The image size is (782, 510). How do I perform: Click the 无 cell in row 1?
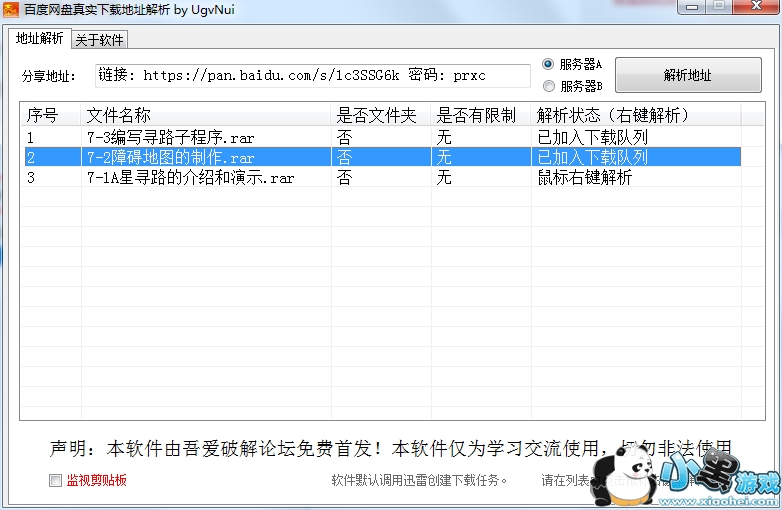point(444,137)
